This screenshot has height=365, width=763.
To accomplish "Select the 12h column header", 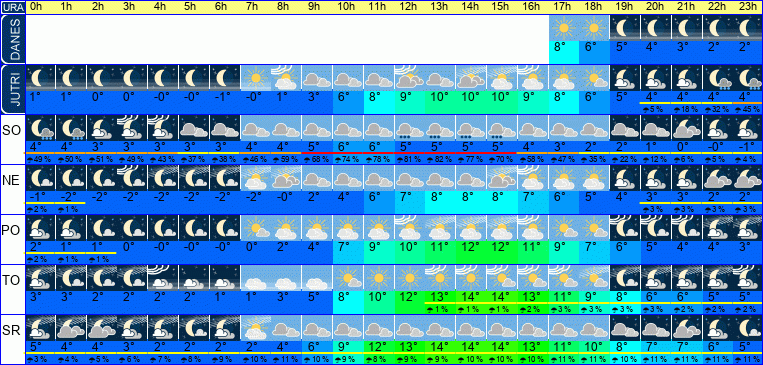I will pyautogui.click(x=409, y=7).
